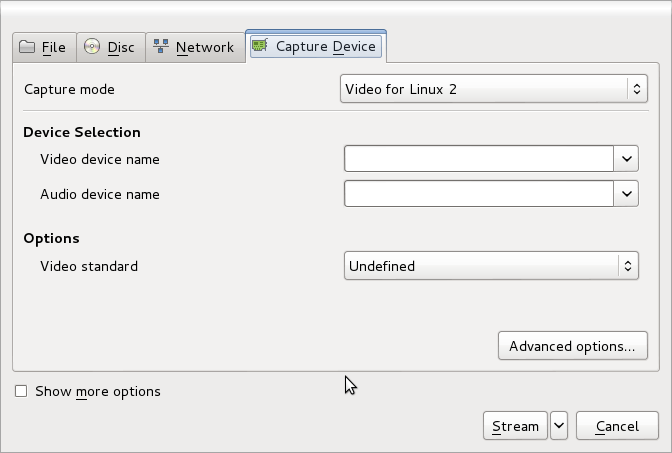Screen dimensions: 672x453
Task: Open the arrow menu beside Stream
Action: pos(559,426)
